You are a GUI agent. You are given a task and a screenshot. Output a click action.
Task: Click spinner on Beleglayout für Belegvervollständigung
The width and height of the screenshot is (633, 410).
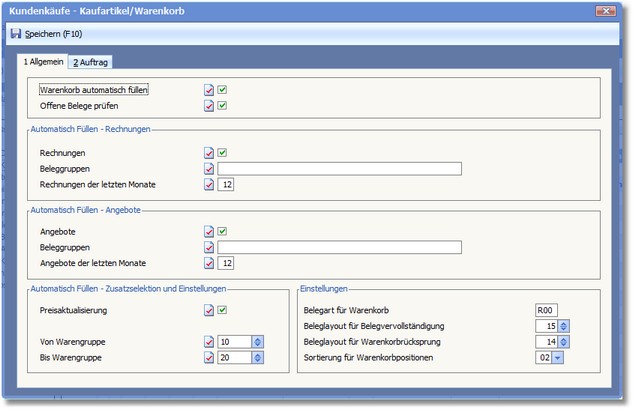564,326
